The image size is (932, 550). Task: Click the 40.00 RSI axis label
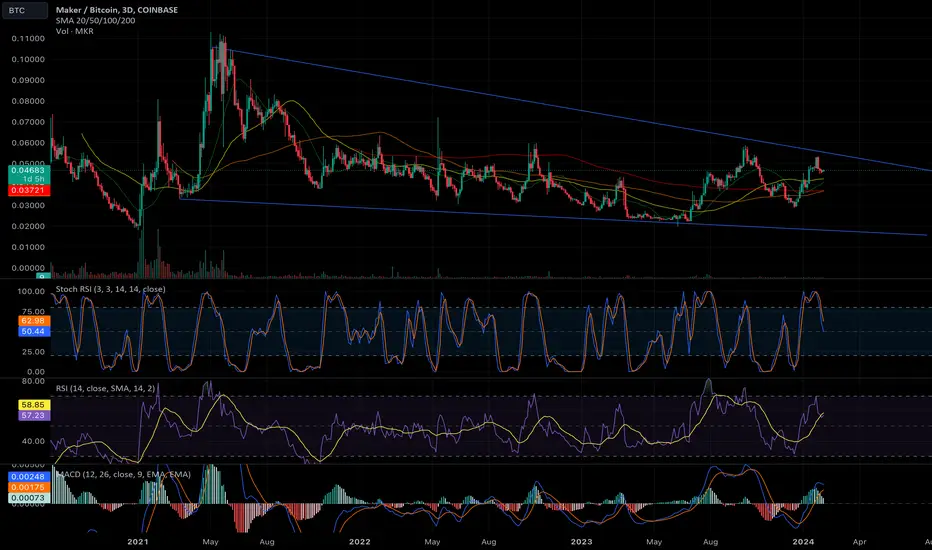33,441
